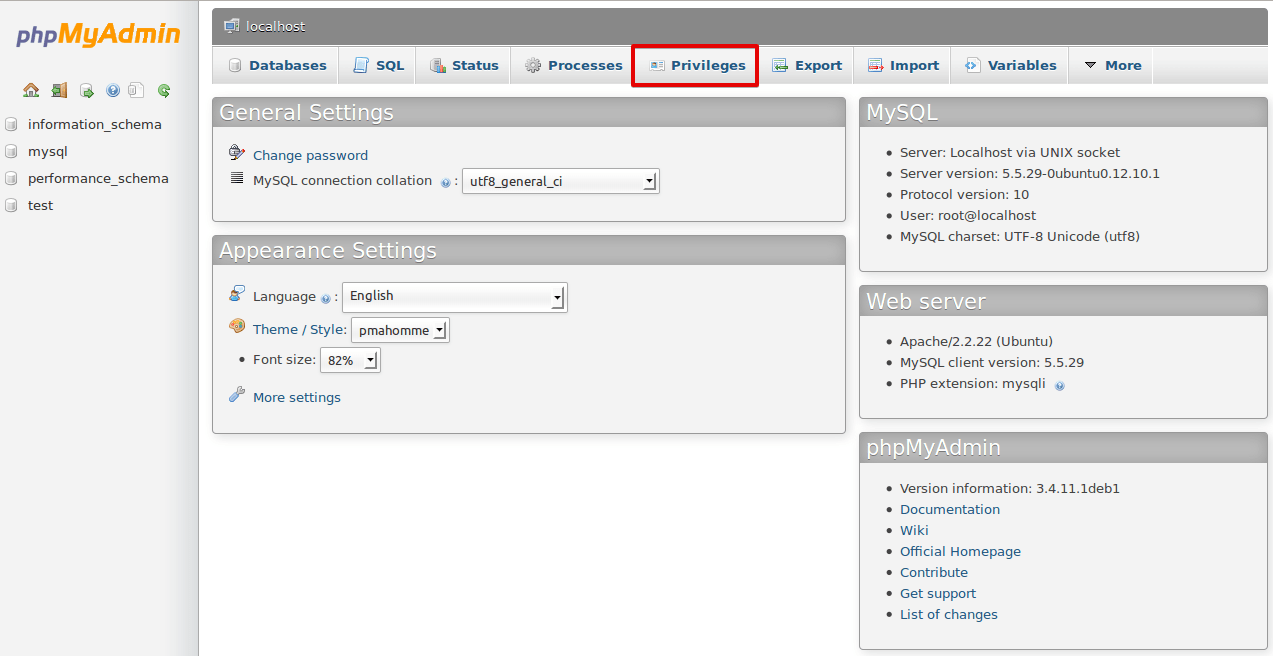This screenshot has width=1273, height=656.
Task: Click the Theme / Style link
Action: click(x=299, y=330)
